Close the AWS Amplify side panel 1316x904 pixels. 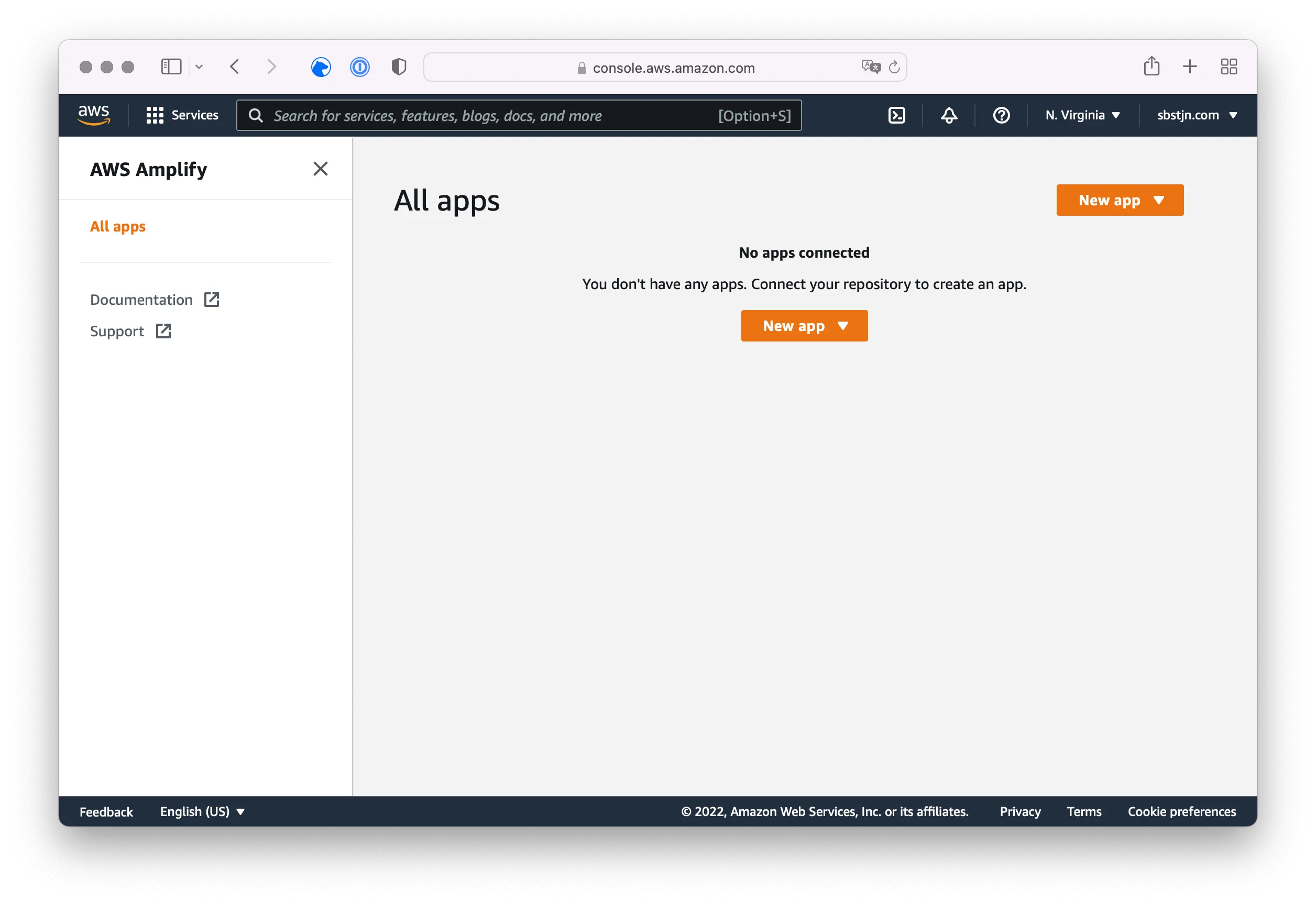[x=321, y=168]
